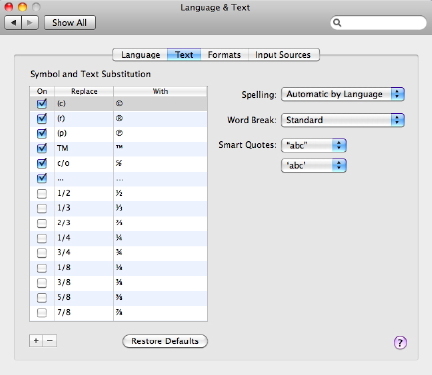This screenshot has height=375, width=432.
Task: Uncheck the (c) substitution checkbox
Action: [x=42, y=104]
